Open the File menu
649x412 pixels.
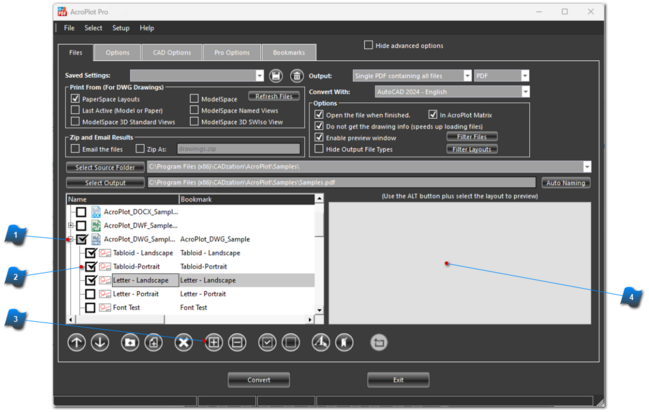pyautogui.click(x=69, y=28)
